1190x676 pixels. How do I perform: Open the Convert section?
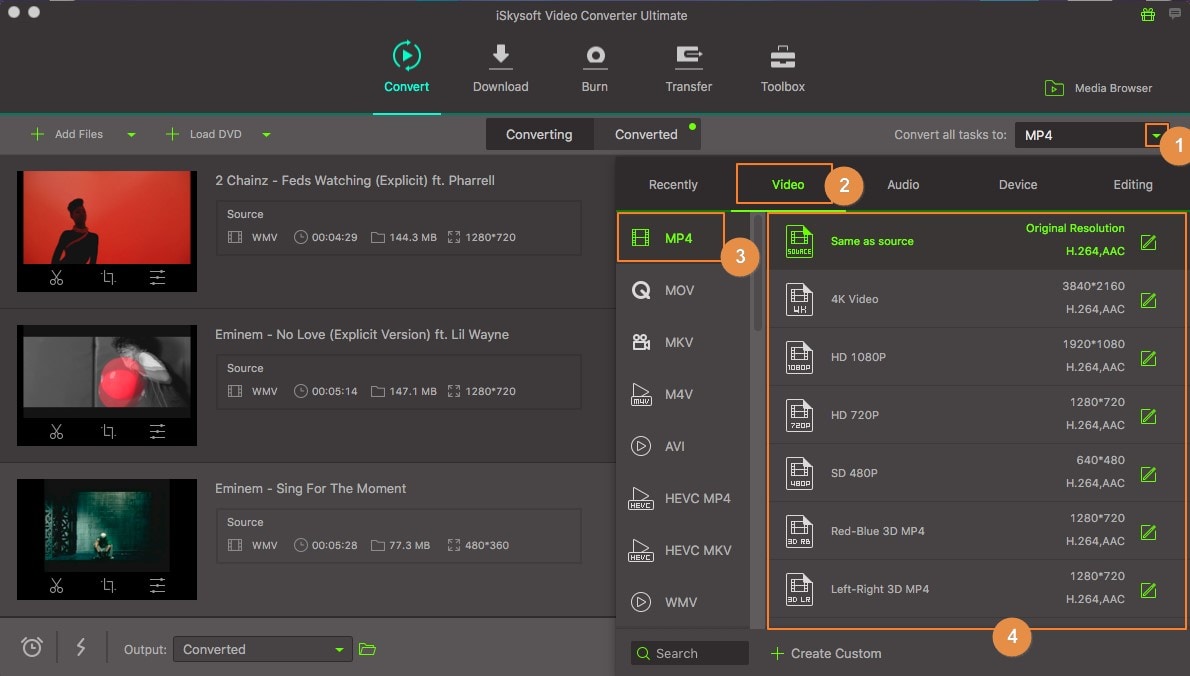tap(406, 68)
